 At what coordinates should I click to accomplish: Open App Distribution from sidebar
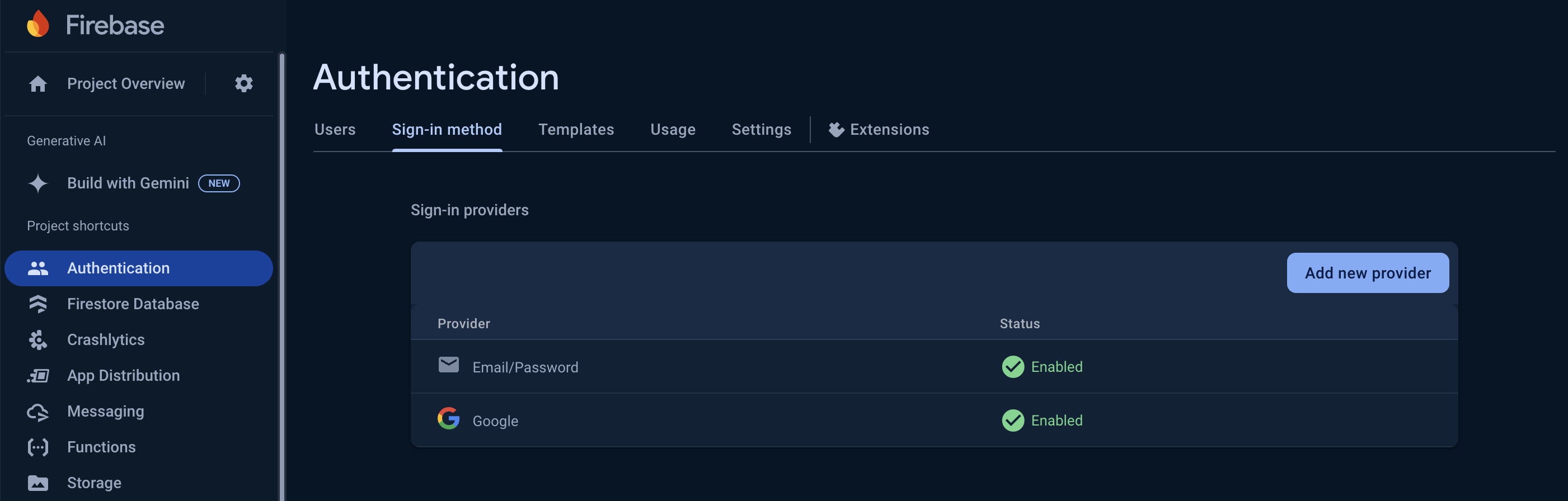click(x=124, y=376)
